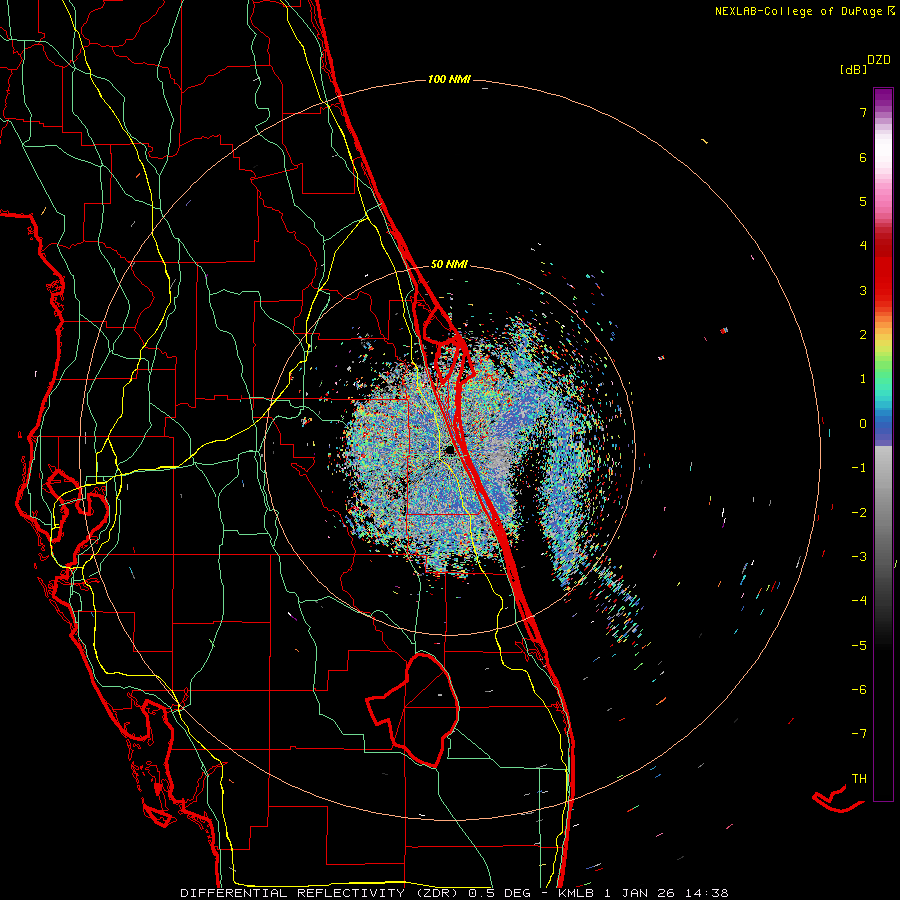Click the NEXLAB-College of DuPage credit text

798,11
